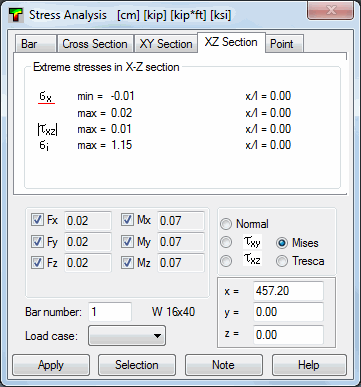Select the XY Section tab

click(166, 44)
